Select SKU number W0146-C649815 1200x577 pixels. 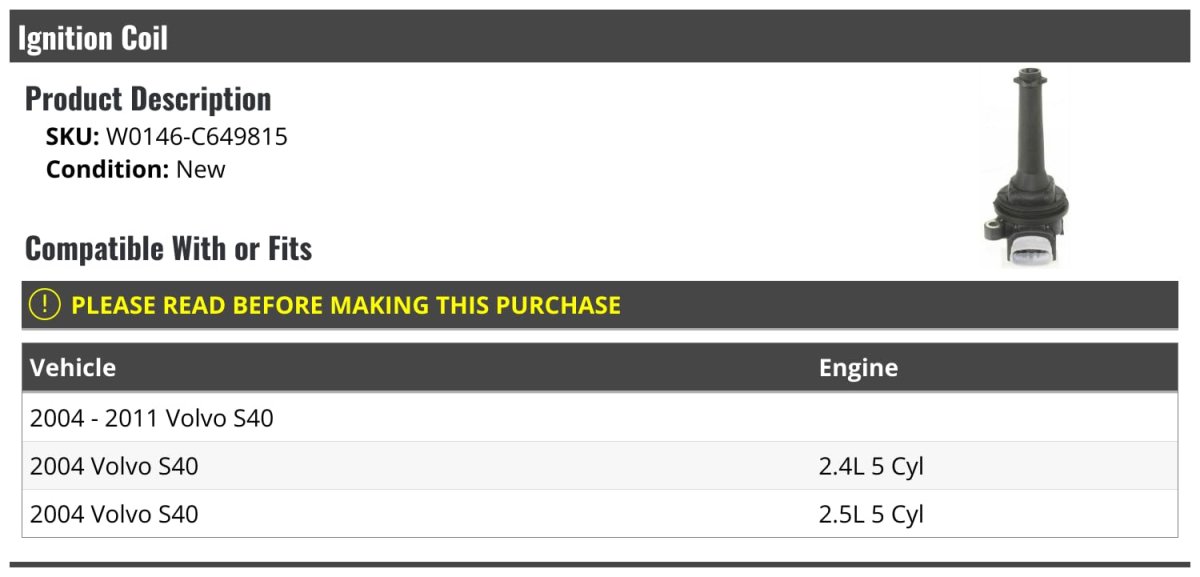[197, 137]
